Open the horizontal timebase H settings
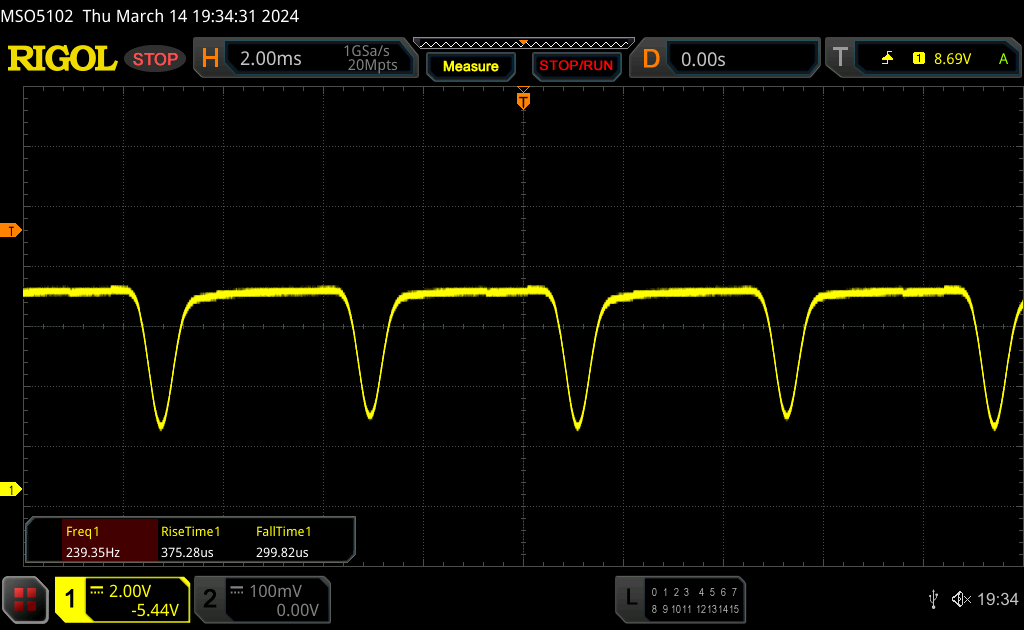Screen dimensions: 1024x630 click(x=210, y=59)
